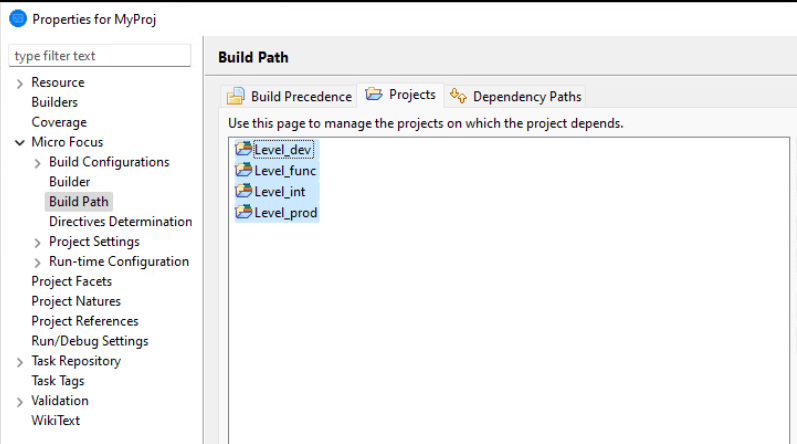Image resolution: width=797 pixels, height=444 pixels.
Task: Click the Level_func project icon
Action: coord(243,170)
